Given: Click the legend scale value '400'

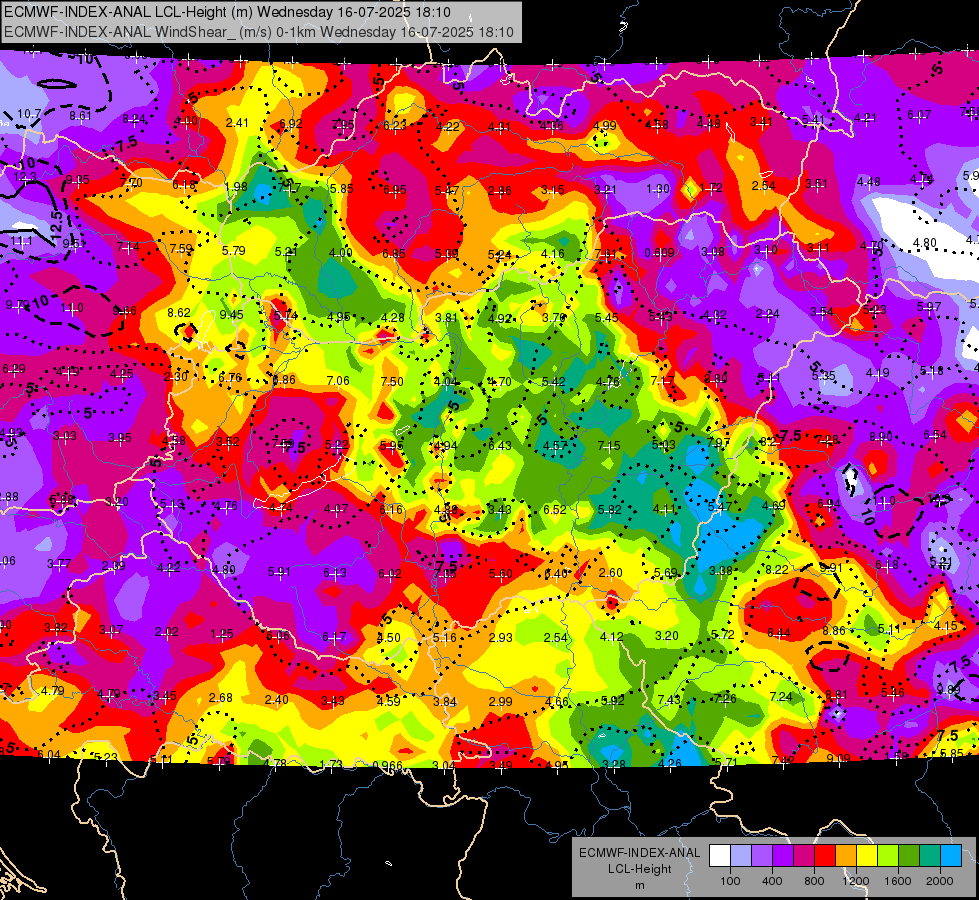Looking at the screenshot, I should point(772,881).
